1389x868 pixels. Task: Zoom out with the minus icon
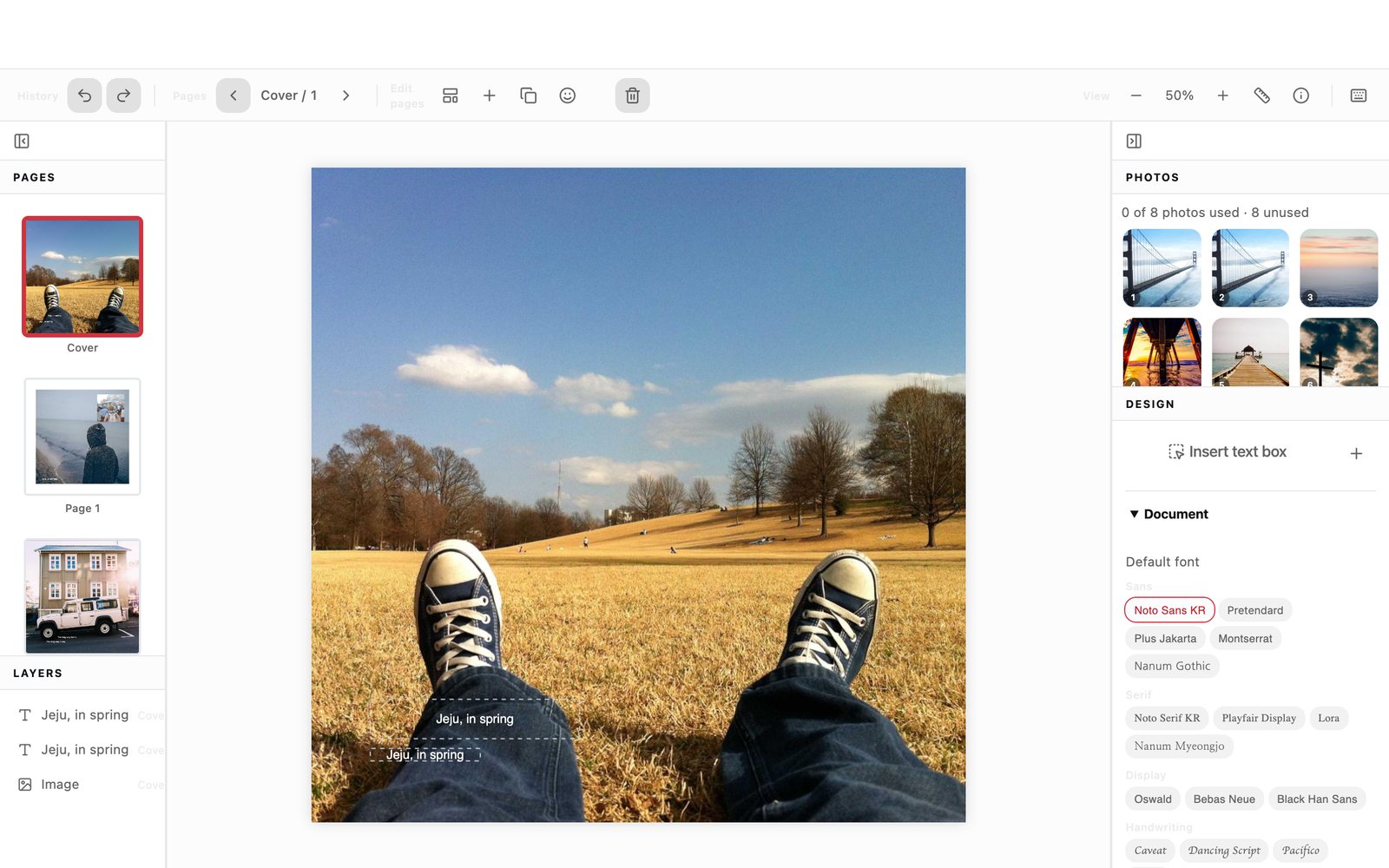1136,95
